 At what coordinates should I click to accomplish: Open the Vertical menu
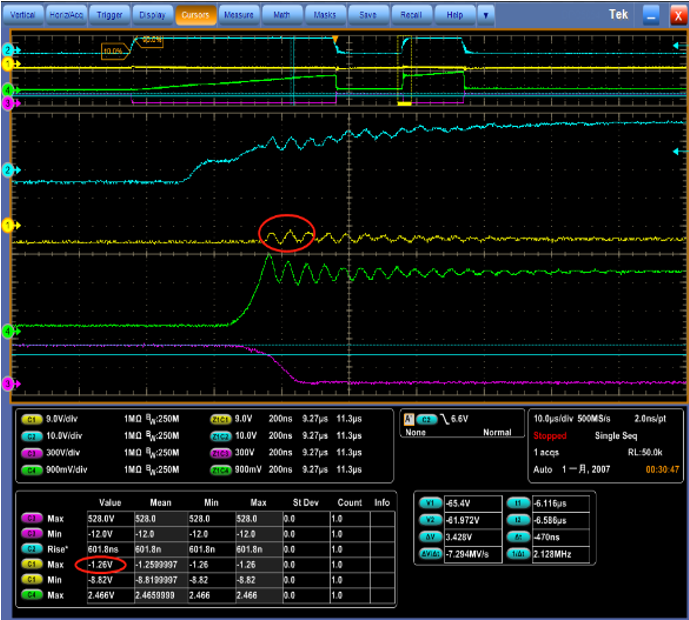(x=23, y=15)
